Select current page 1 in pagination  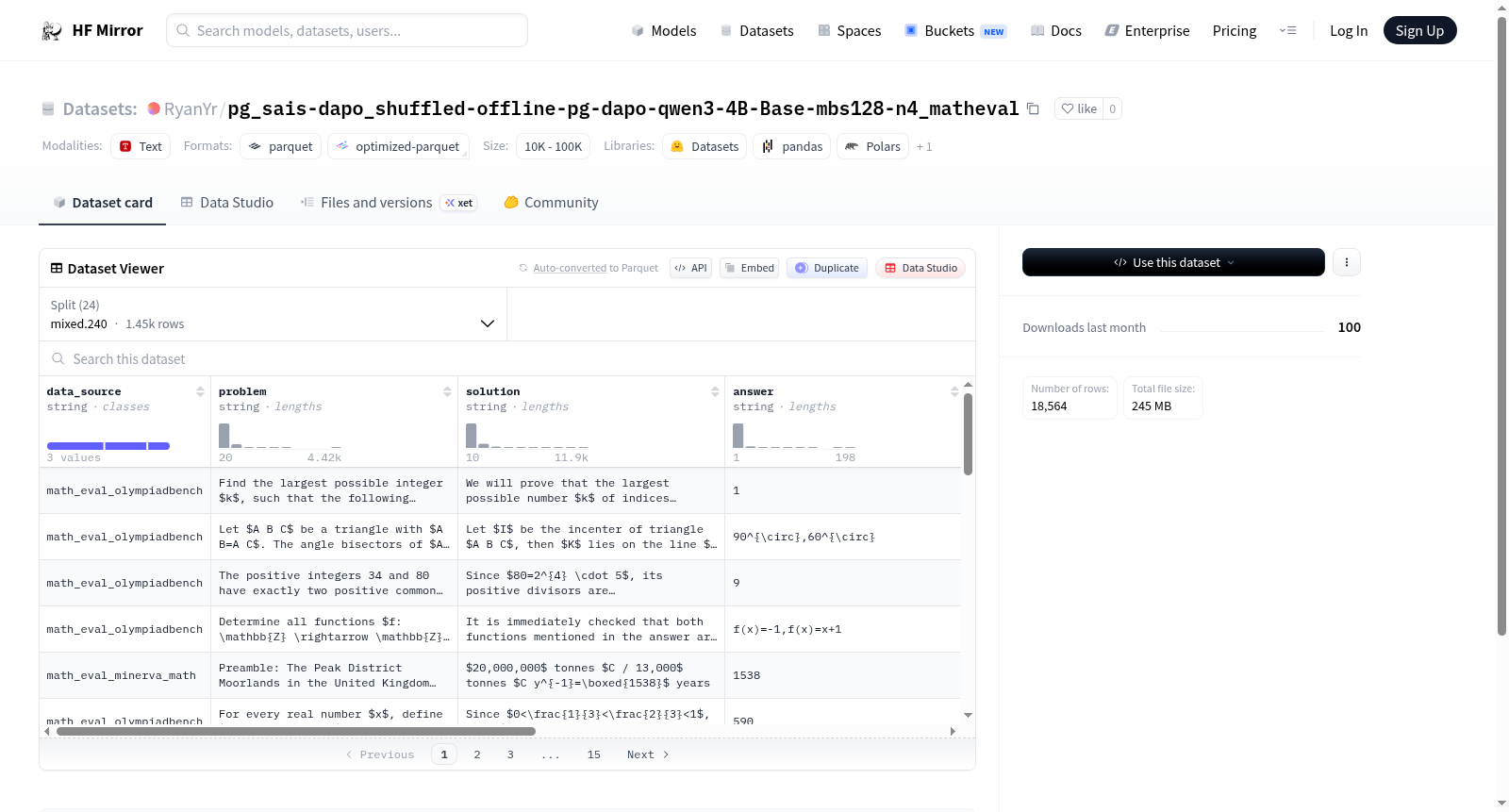pyautogui.click(x=444, y=754)
